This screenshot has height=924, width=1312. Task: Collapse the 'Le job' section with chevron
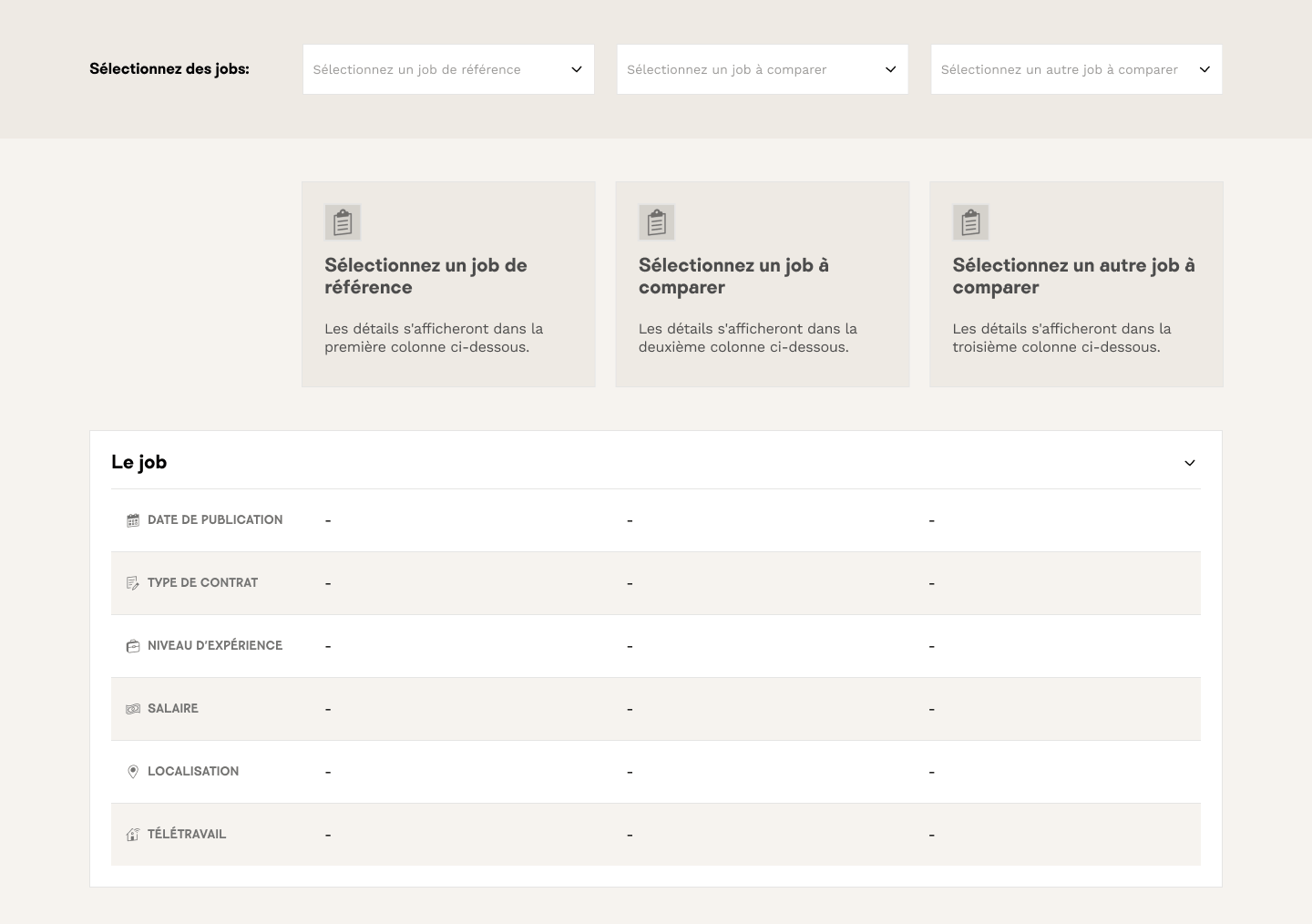point(1189,463)
